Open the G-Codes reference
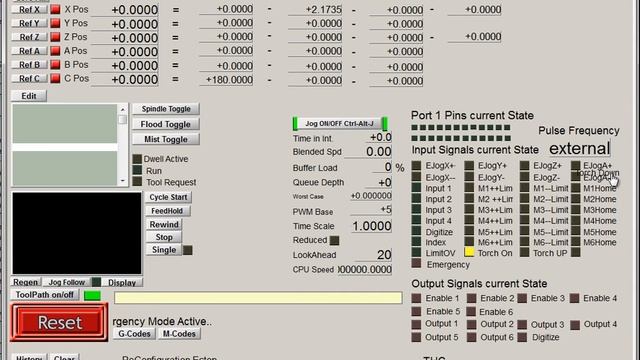This screenshot has height=360, width=640. tap(134, 334)
